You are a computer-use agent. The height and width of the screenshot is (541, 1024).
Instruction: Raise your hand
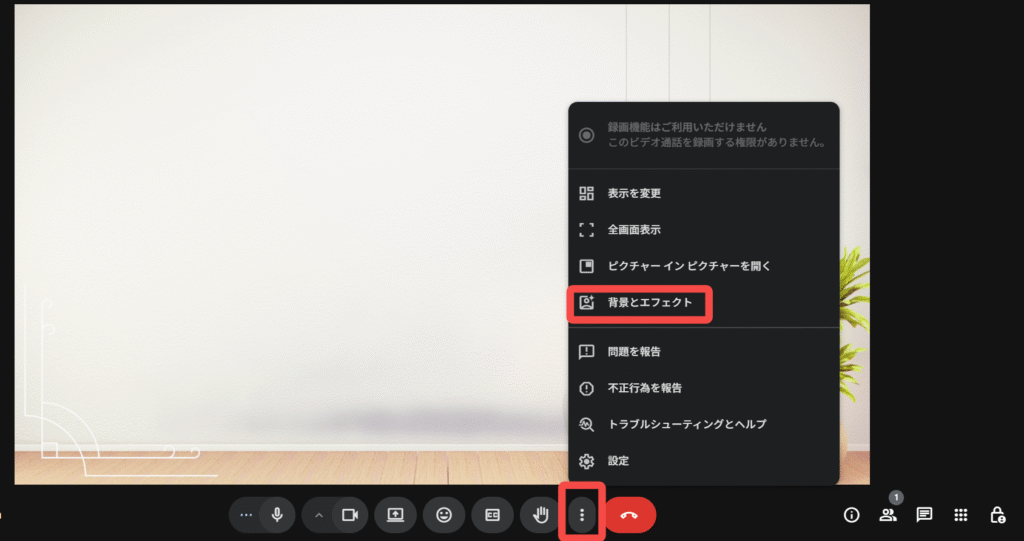pyautogui.click(x=541, y=515)
